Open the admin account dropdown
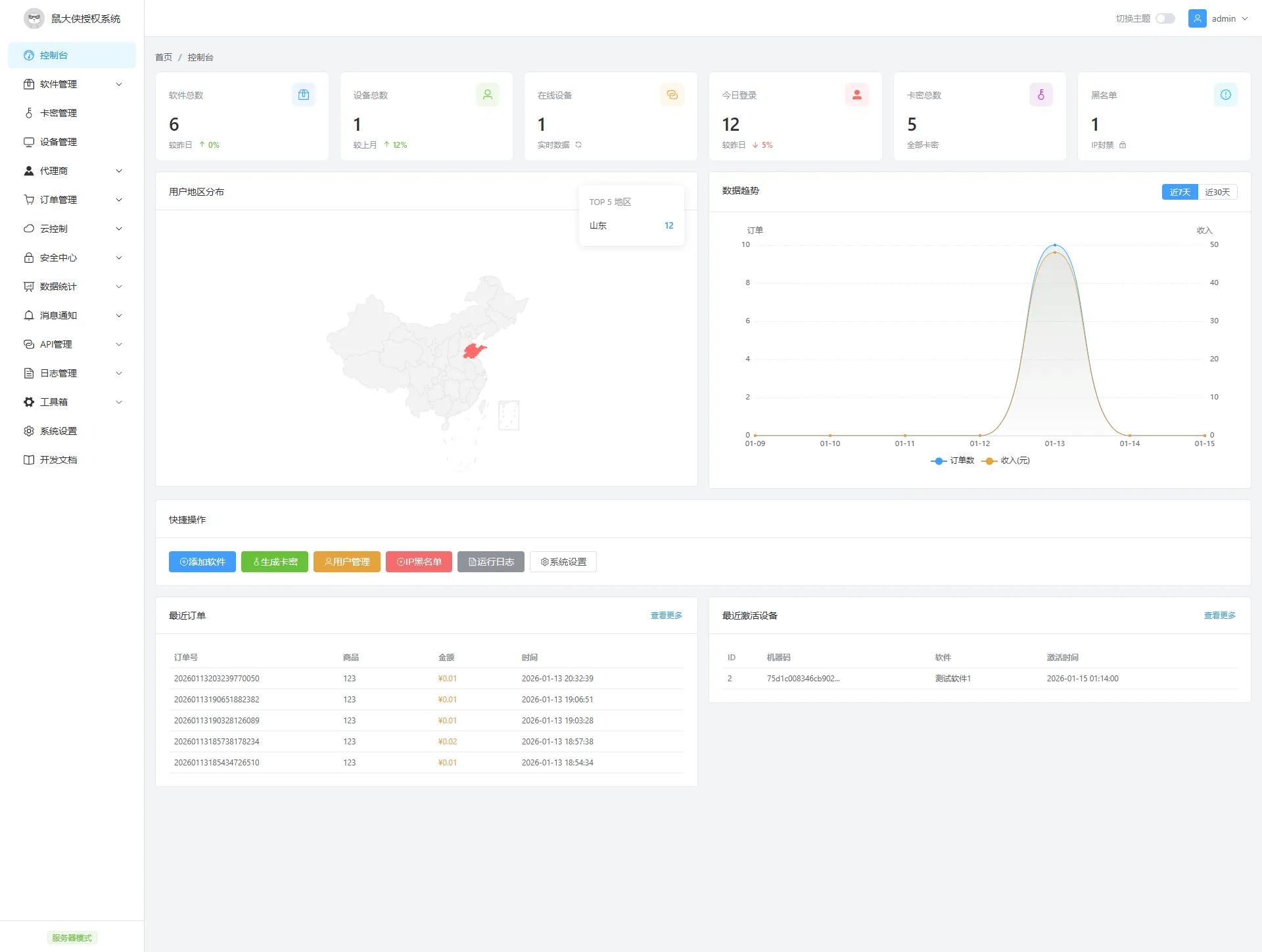1262x952 pixels. pyautogui.click(x=1225, y=18)
